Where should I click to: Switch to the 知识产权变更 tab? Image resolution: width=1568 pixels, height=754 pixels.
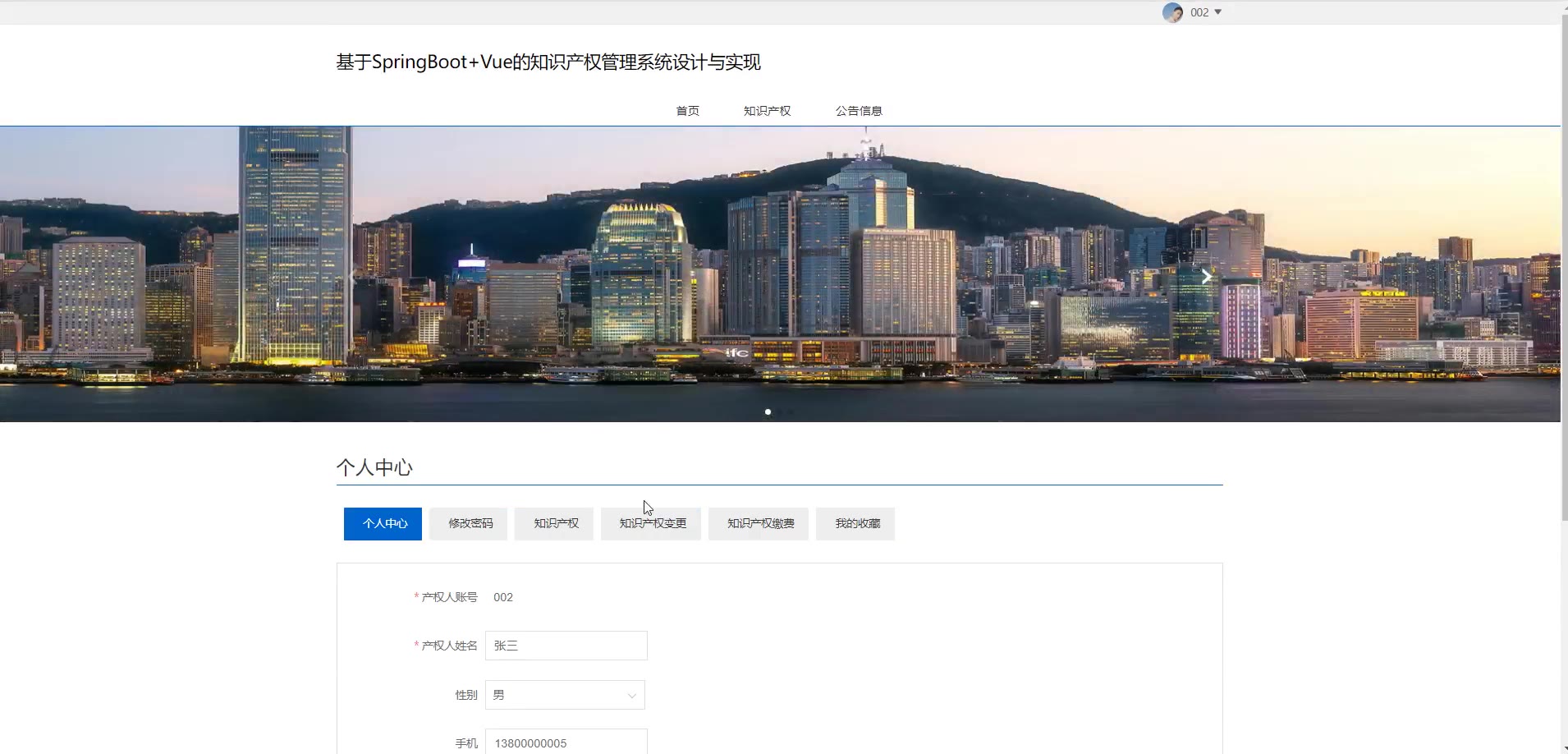[x=651, y=524]
